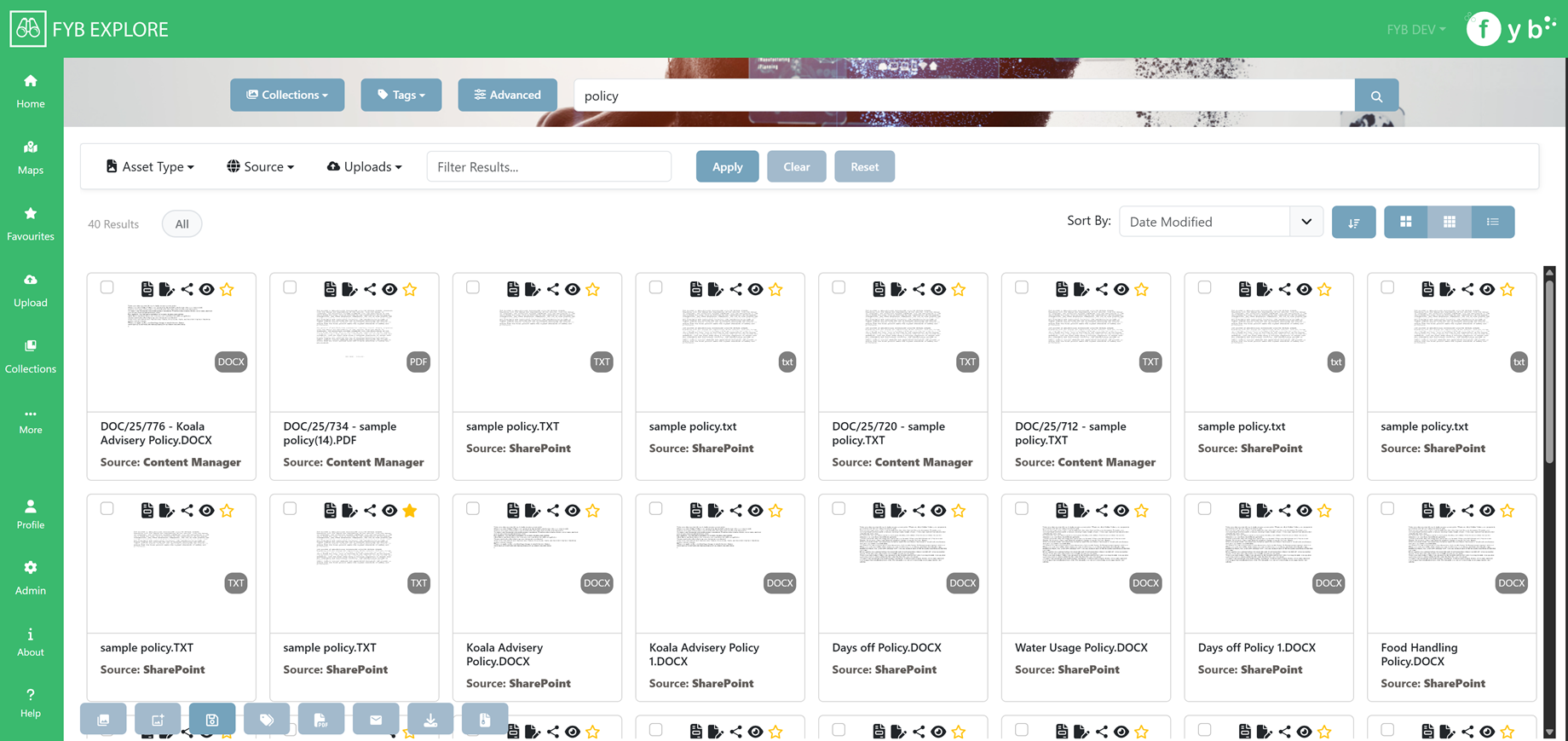Click the image collection icon in bottom toolbar
Image resolution: width=1568 pixels, height=741 pixels.
[103, 720]
